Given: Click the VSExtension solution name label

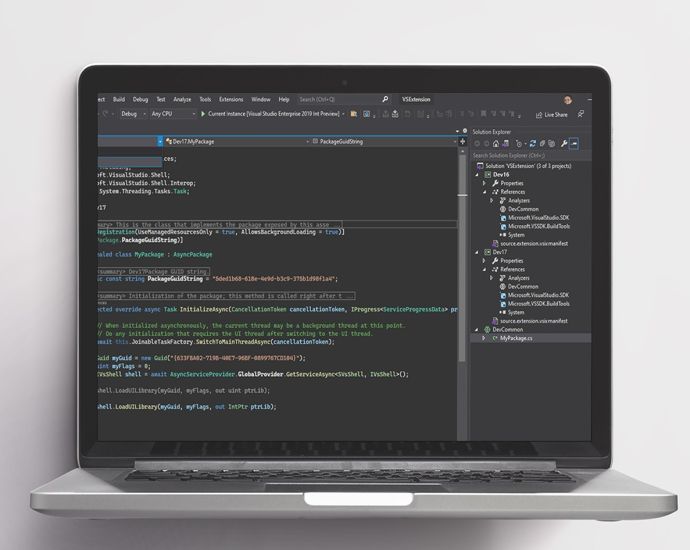Looking at the screenshot, I should coord(416,99).
